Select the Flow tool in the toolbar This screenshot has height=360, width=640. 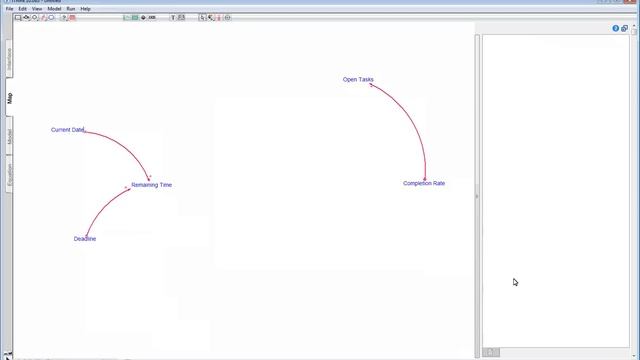pos(27,18)
